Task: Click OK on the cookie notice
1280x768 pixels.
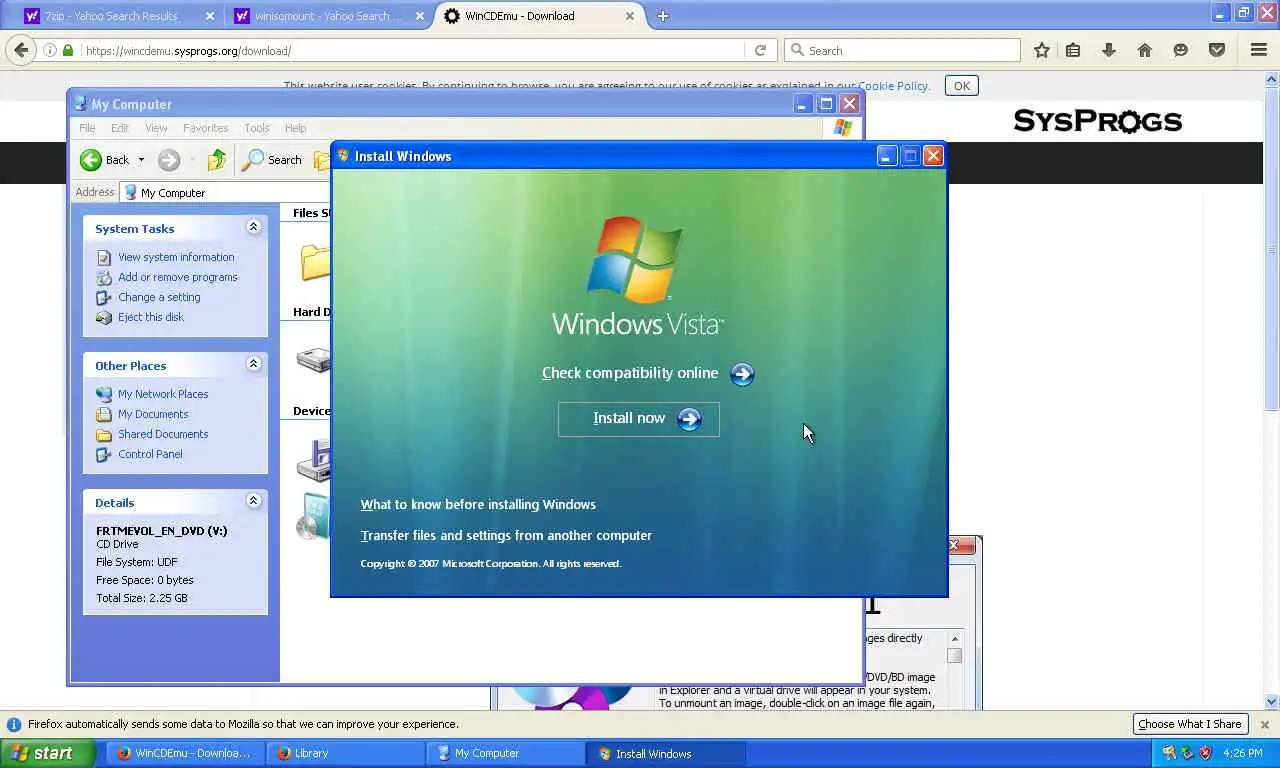Action: tap(961, 86)
